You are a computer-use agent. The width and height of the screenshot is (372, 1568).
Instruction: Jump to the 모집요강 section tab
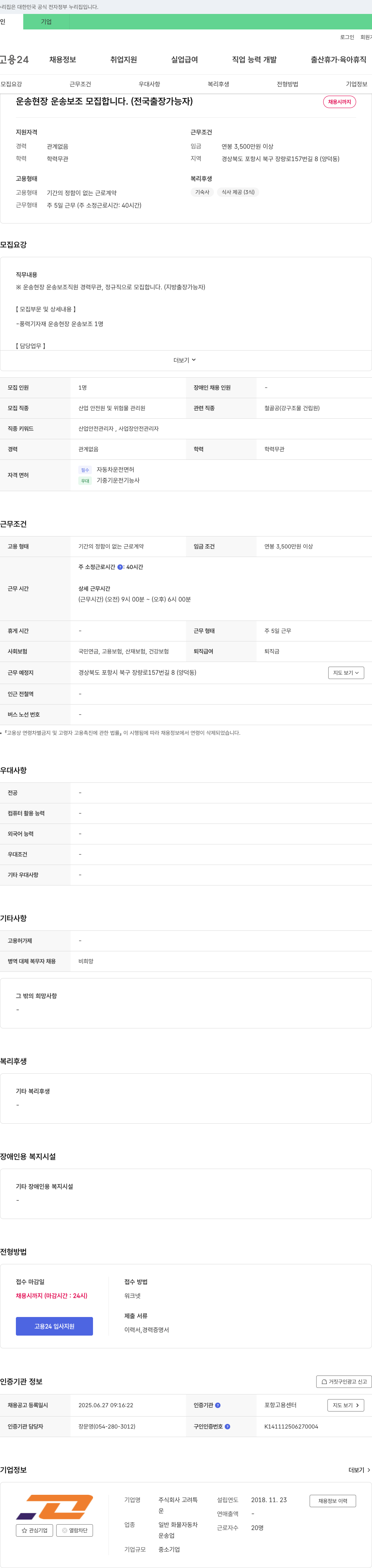[11, 84]
